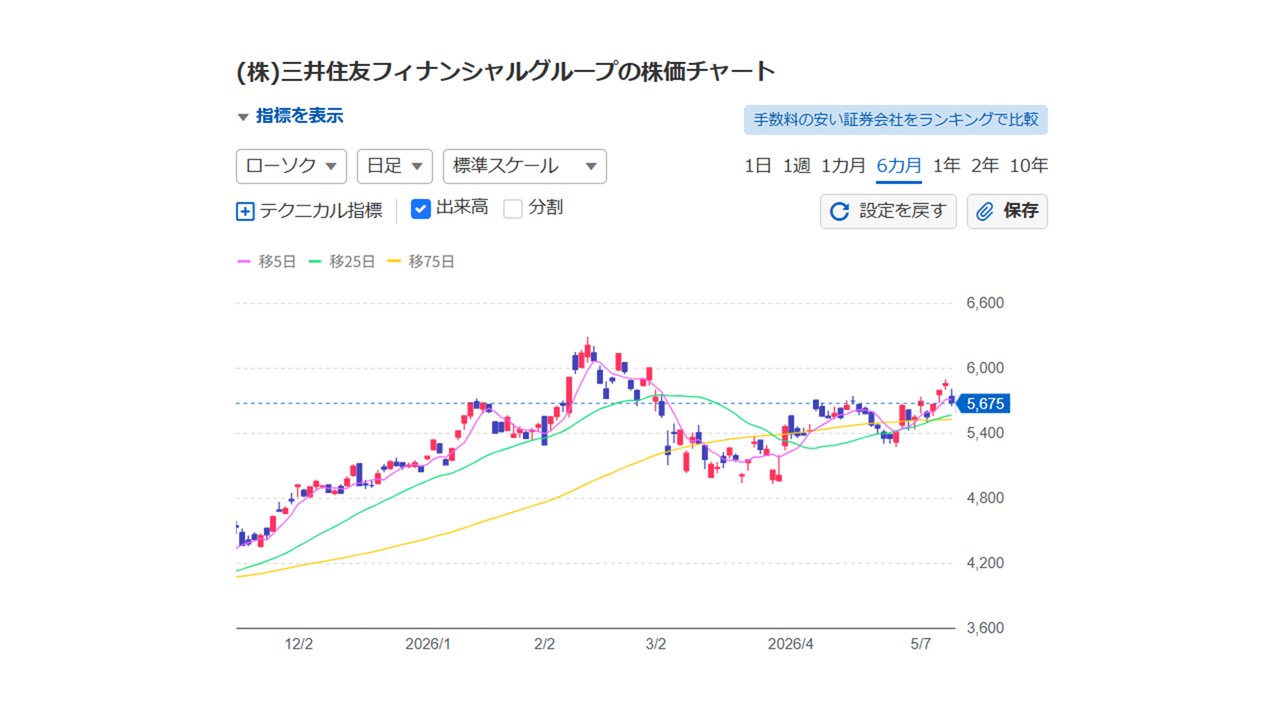This screenshot has height=720, width=1280.
Task: Select the 10年 time range
Action: (x=1029, y=166)
